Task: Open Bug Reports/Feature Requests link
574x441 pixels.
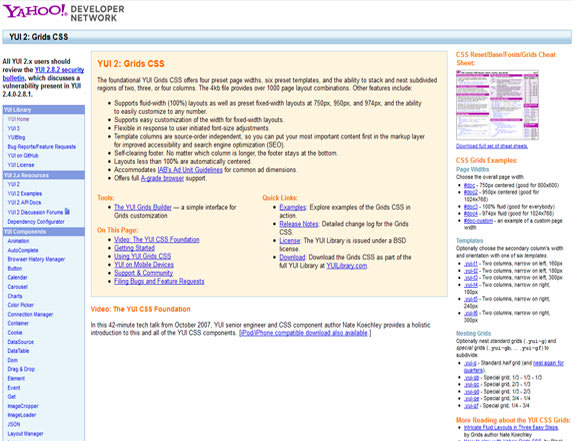Action: point(42,147)
